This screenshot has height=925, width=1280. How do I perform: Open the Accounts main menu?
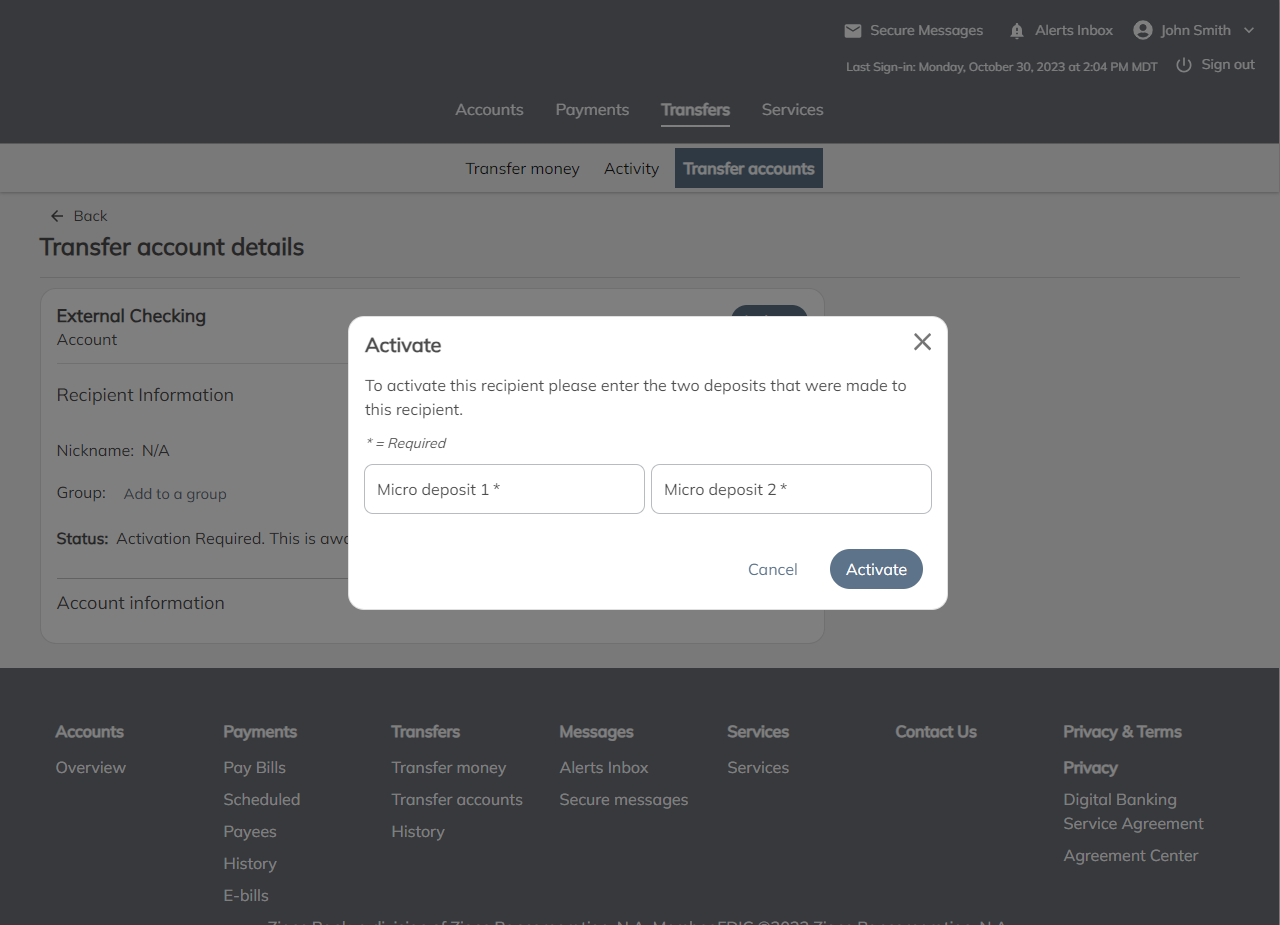point(489,110)
